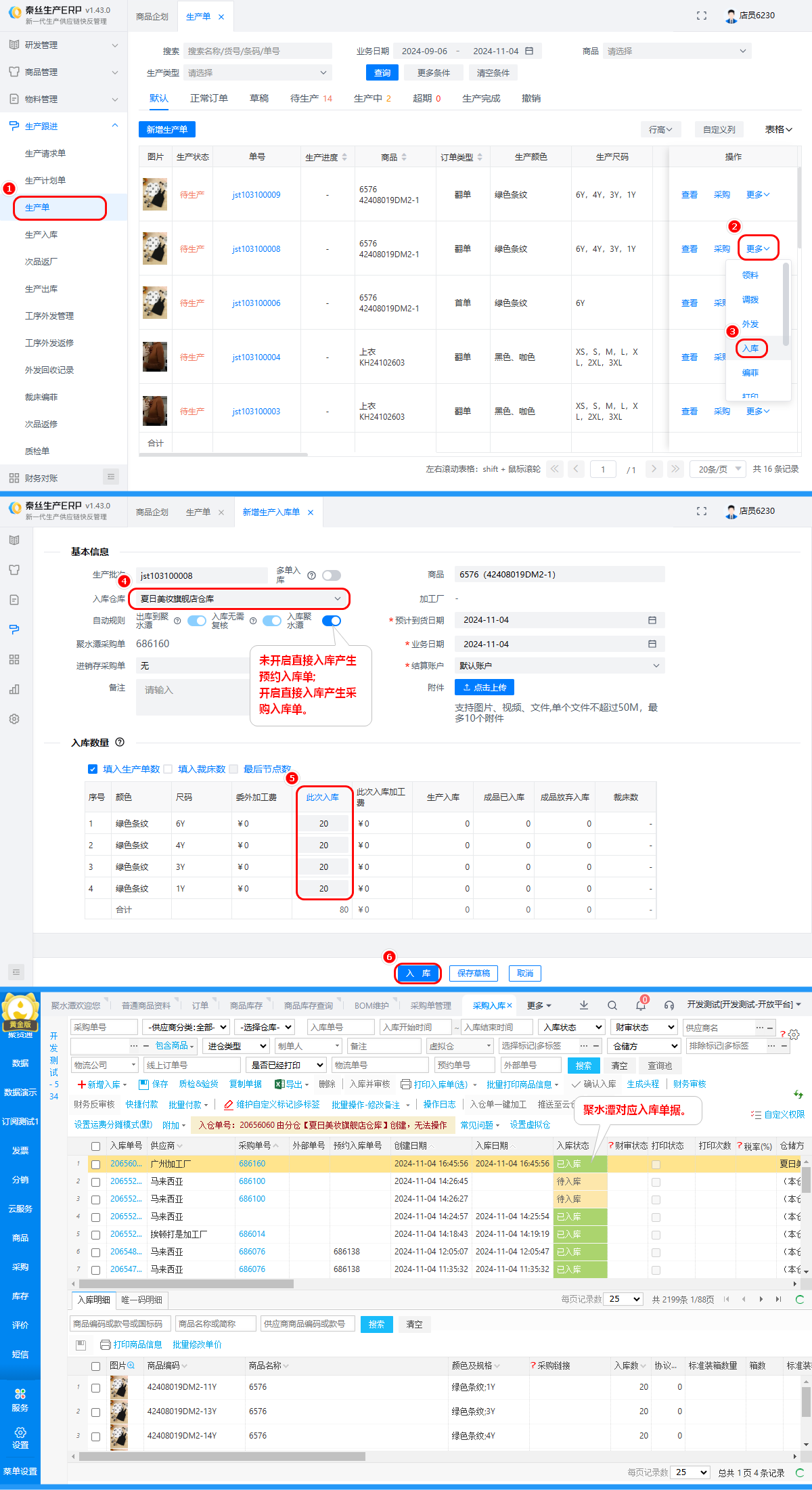
Task: Click the four-squares grid icon in collapsed sidebar
Action: point(14,659)
